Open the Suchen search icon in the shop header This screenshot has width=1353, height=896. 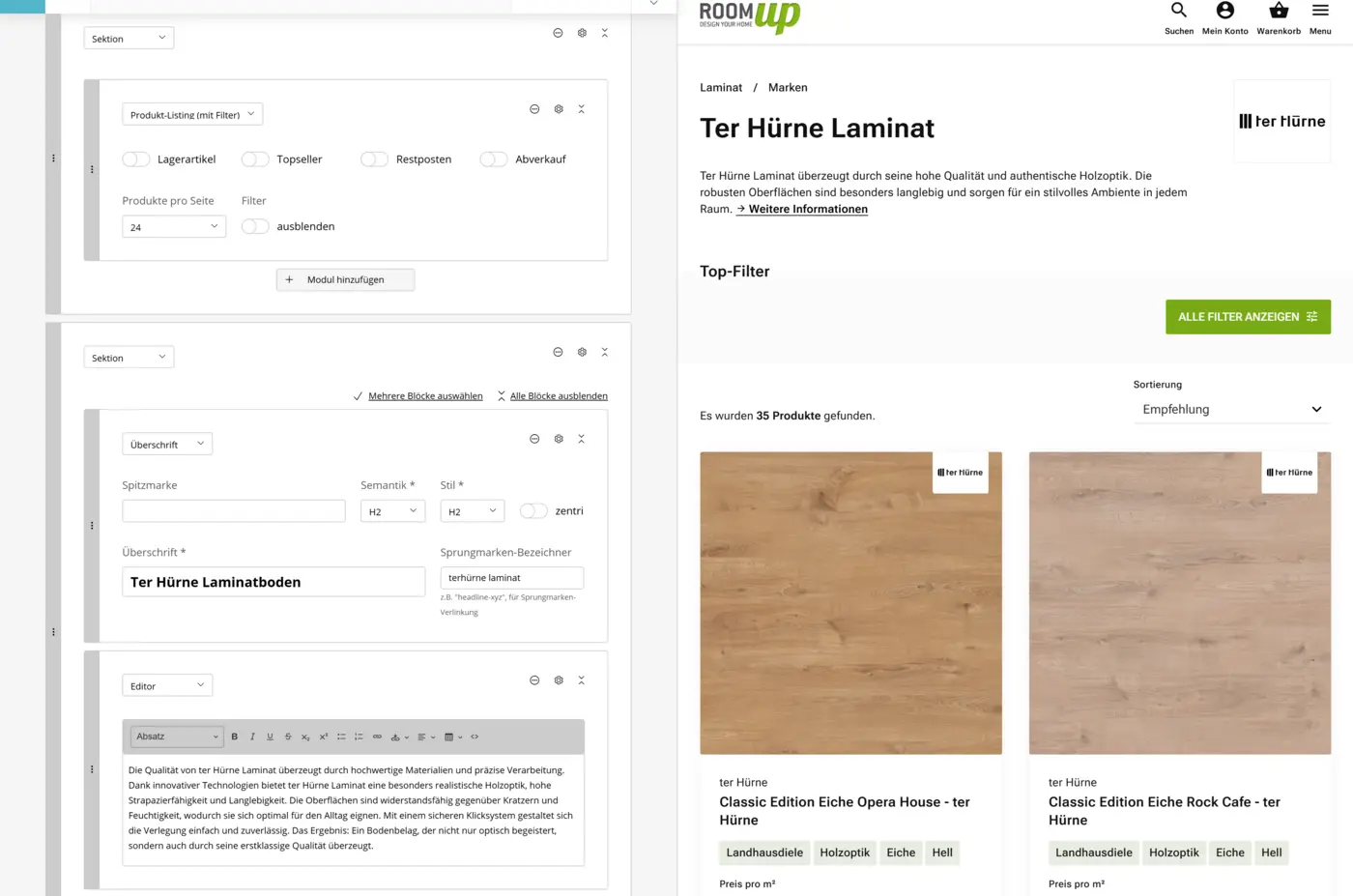[x=1178, y=12]
